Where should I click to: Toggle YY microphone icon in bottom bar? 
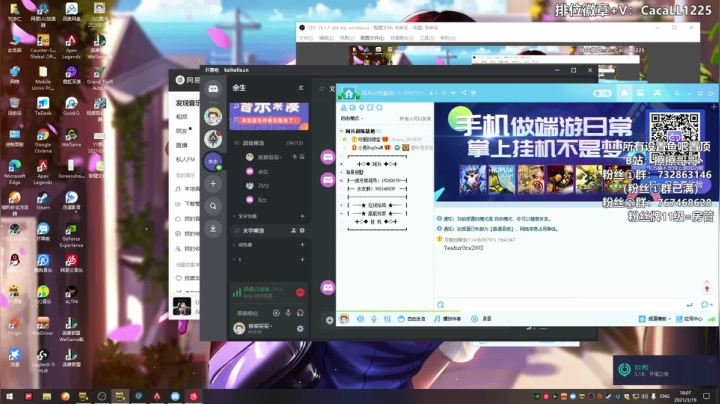[374, 319]
